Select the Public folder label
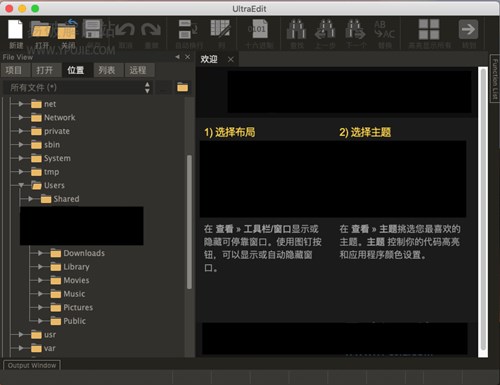500x385 pixels. click(x=75, y=321)
